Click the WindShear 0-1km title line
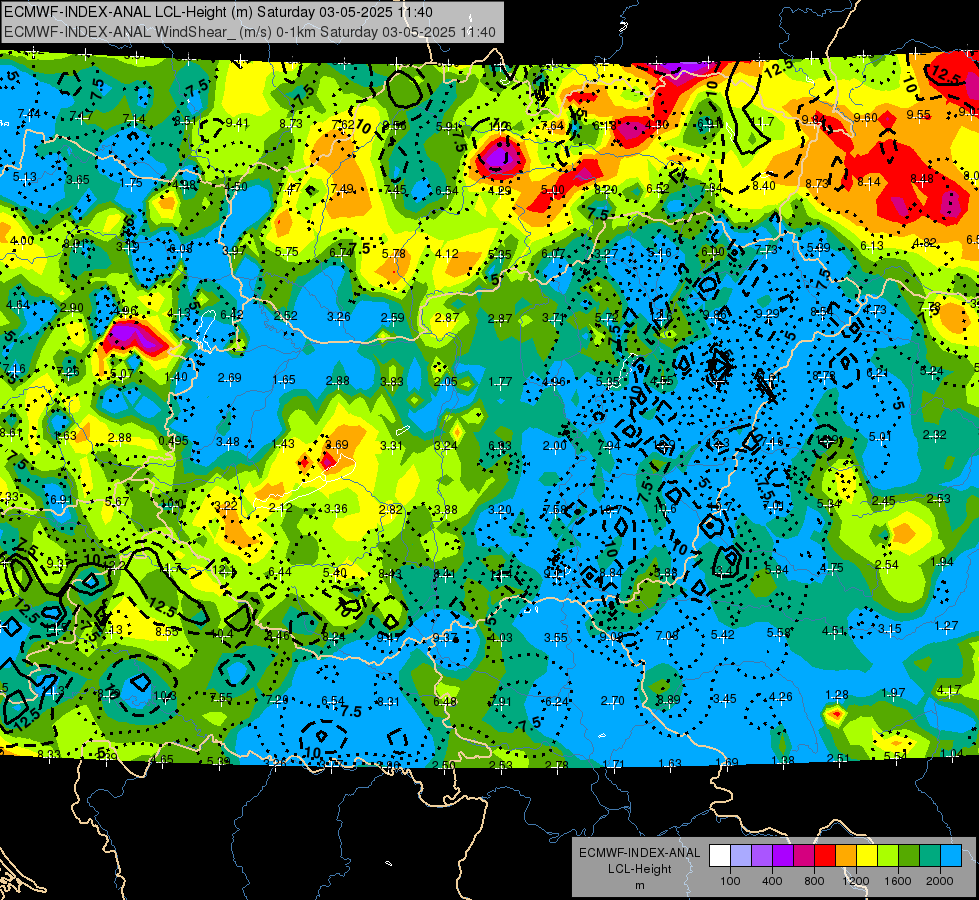979x900 pixels. [x=250, y=32]
